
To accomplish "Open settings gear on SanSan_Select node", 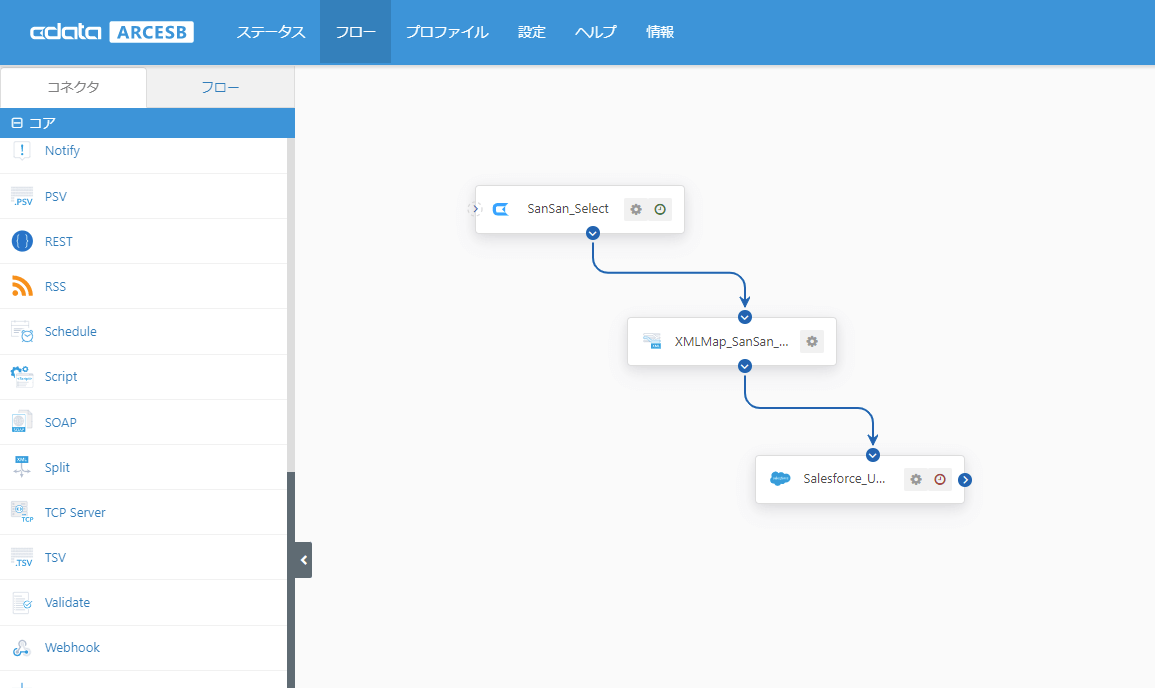I will pyautogui.click(x=636, y=209).
